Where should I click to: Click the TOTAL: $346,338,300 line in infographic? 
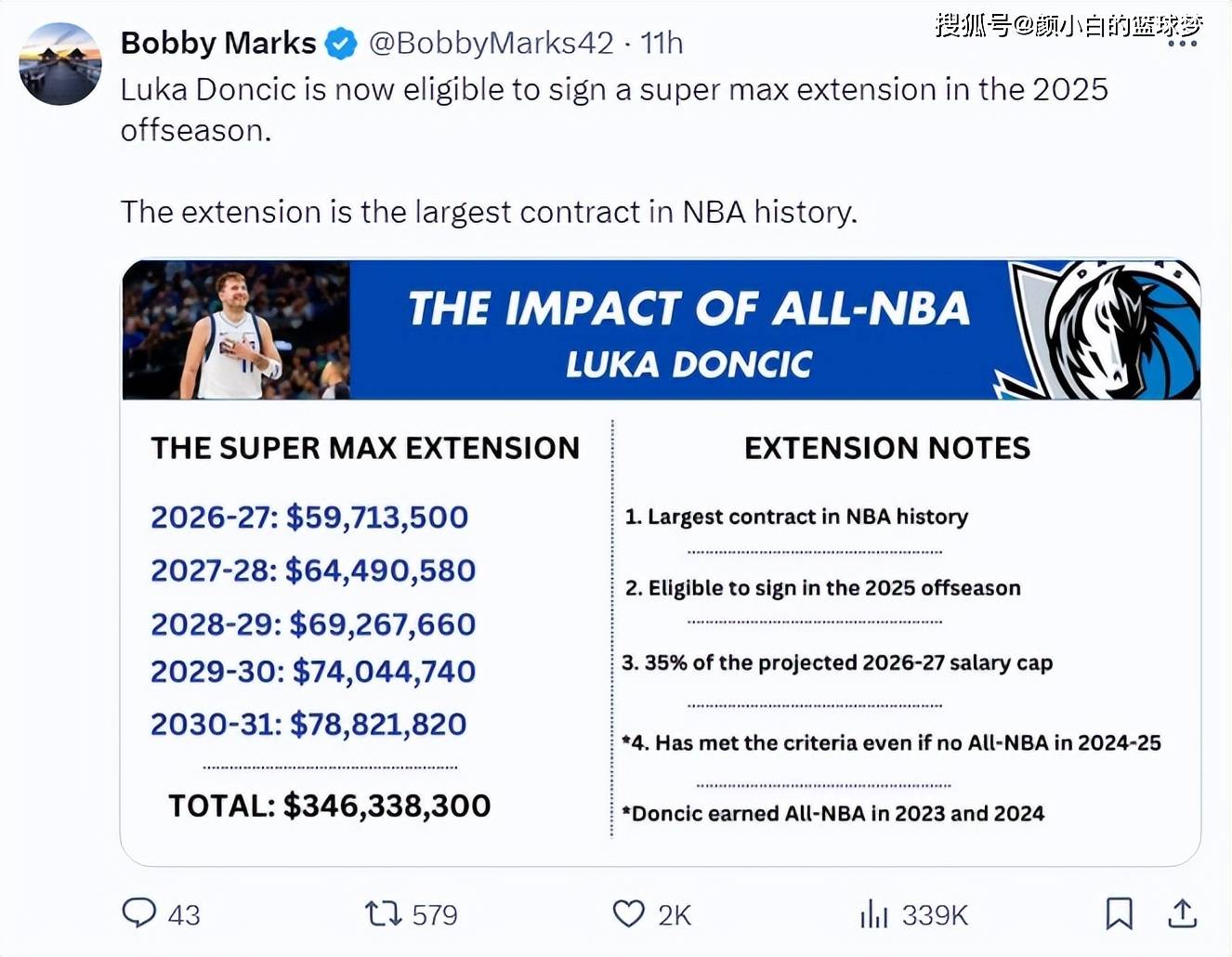tap(329, 806)
